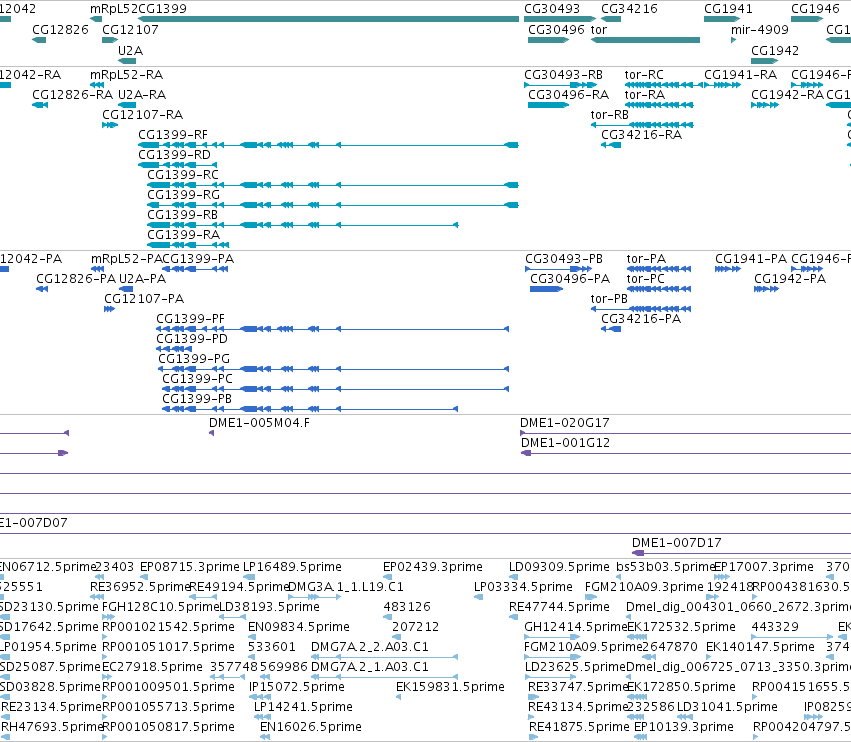Click transcript tor-RB label
Screen dimensions: 851x742
point(609,115)
